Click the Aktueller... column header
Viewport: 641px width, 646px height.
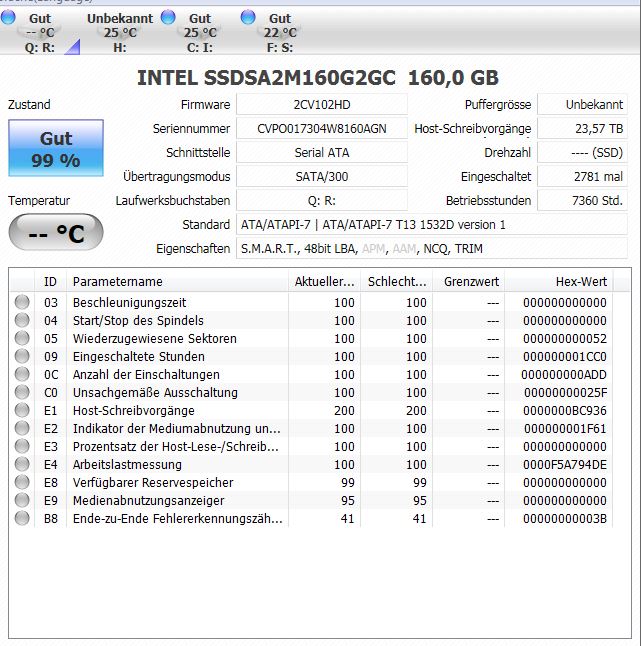click(324, 281)
